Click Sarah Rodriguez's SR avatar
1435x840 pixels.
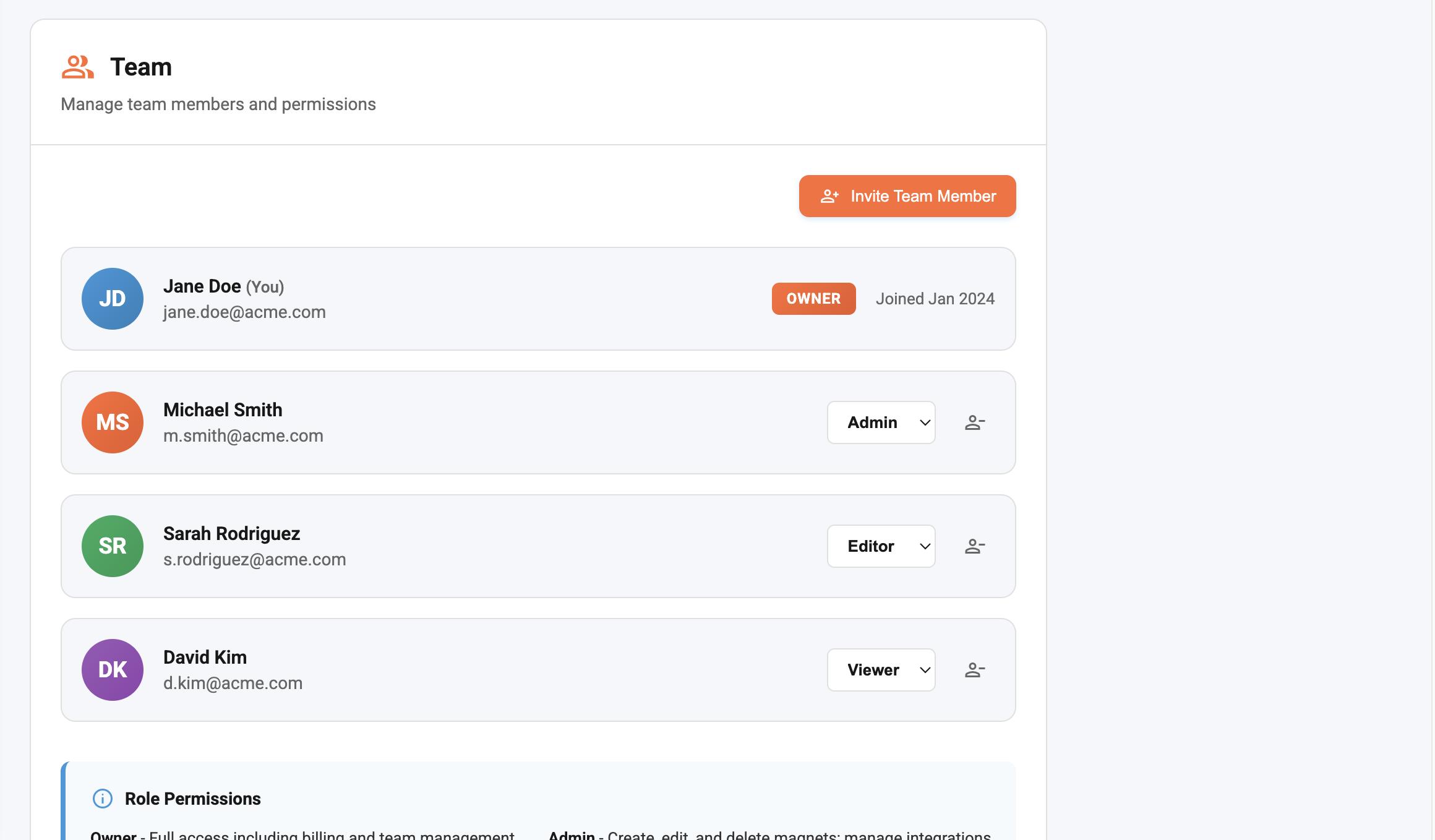pos(112,546)
